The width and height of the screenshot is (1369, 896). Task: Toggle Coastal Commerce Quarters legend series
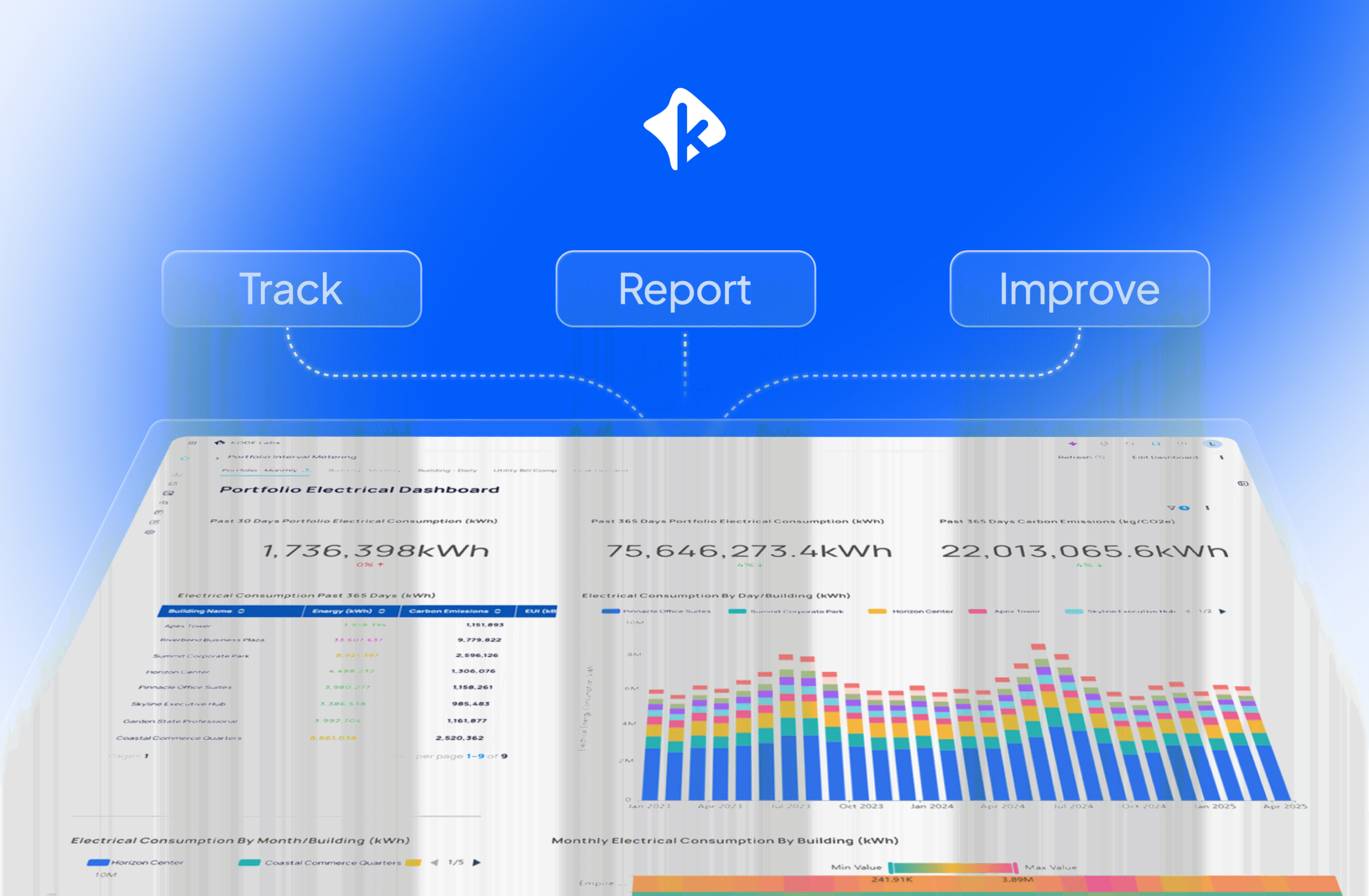[x=319, y=862]
